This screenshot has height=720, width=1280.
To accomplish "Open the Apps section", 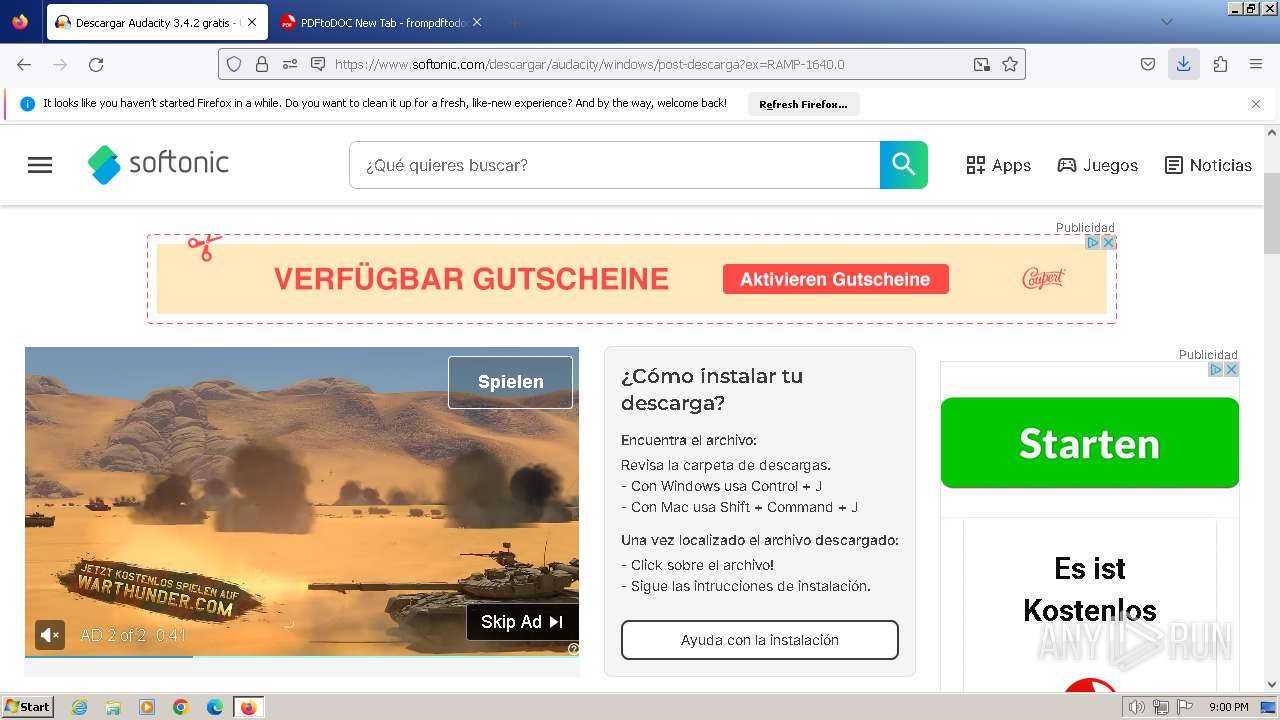I will pyautogui.click(x=998, y=165).
